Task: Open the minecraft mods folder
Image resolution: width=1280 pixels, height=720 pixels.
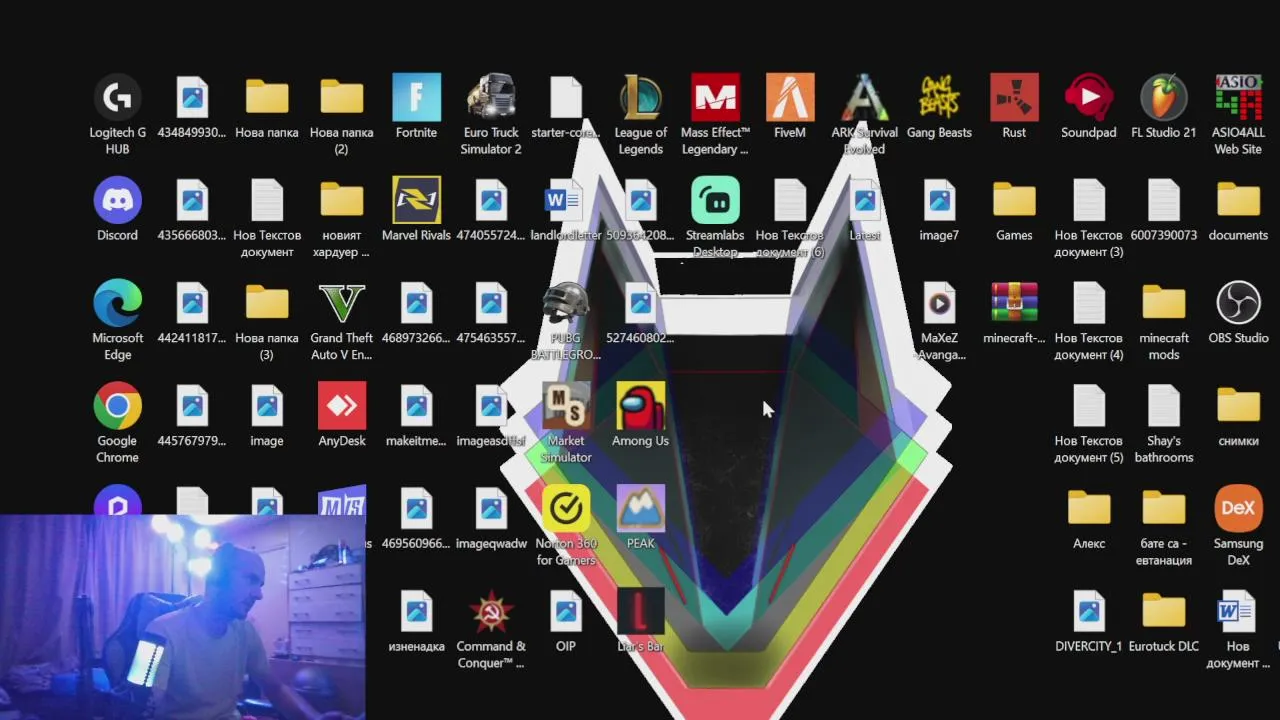Action: click(1164, 320)
